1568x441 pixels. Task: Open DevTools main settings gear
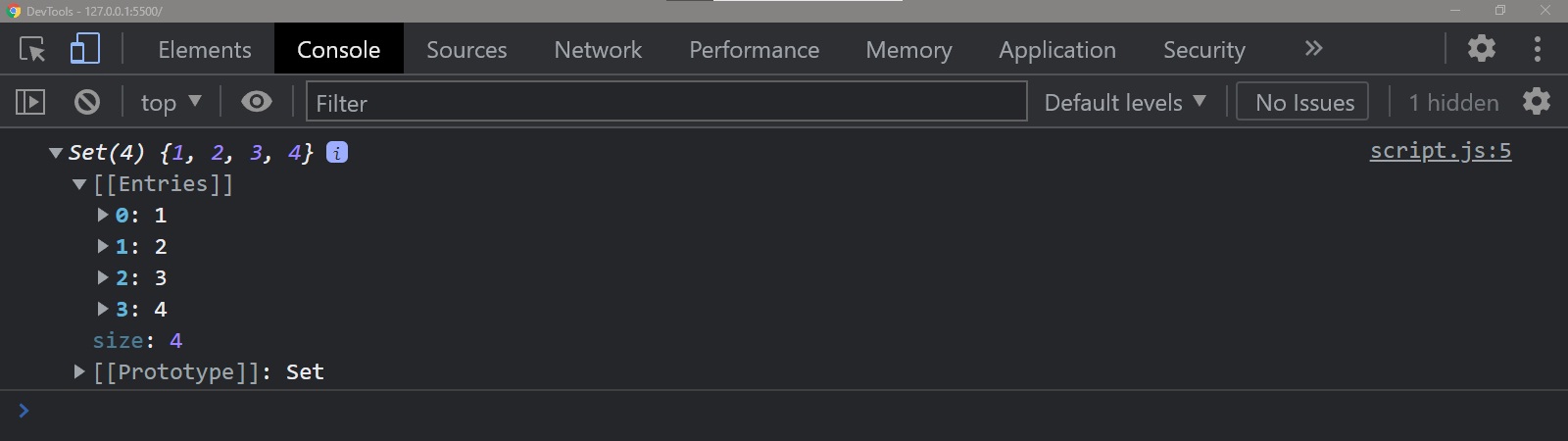[x=1481, y=48]
